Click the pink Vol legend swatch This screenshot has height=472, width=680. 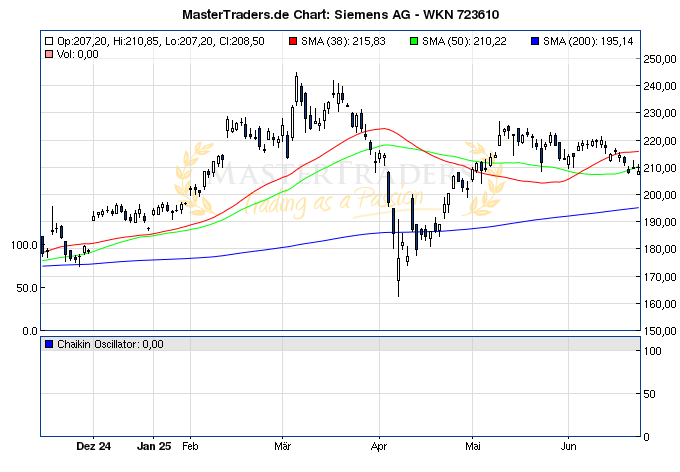(x=49, y=54)
